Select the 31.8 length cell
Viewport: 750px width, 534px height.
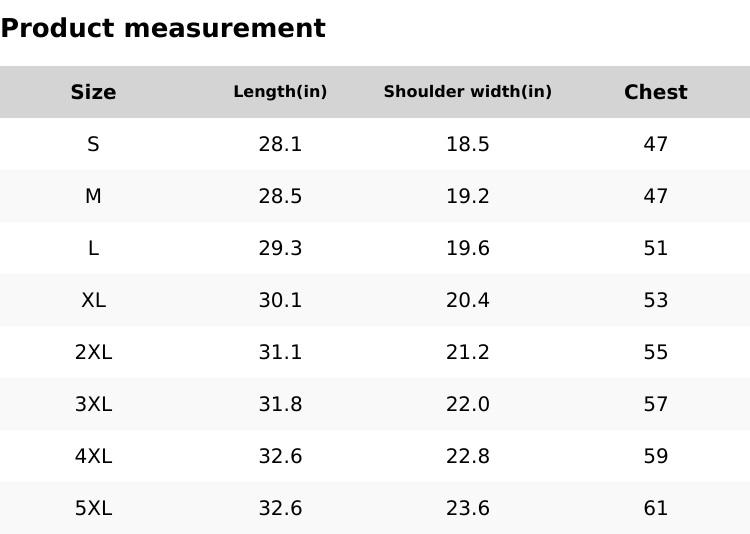280,404
